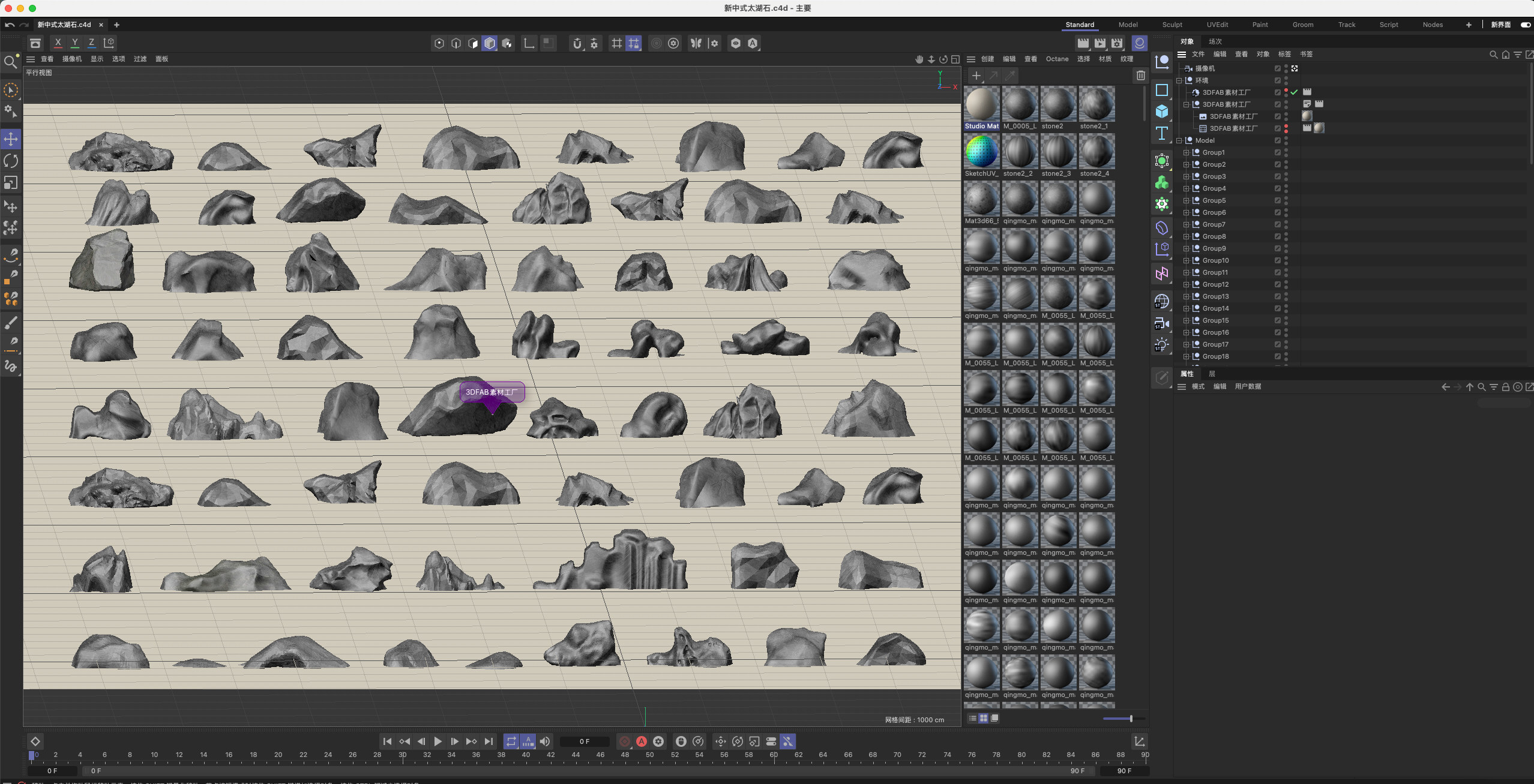Select the Rotate tool
The image size is (1534, 784).
(x=10, y=161)
